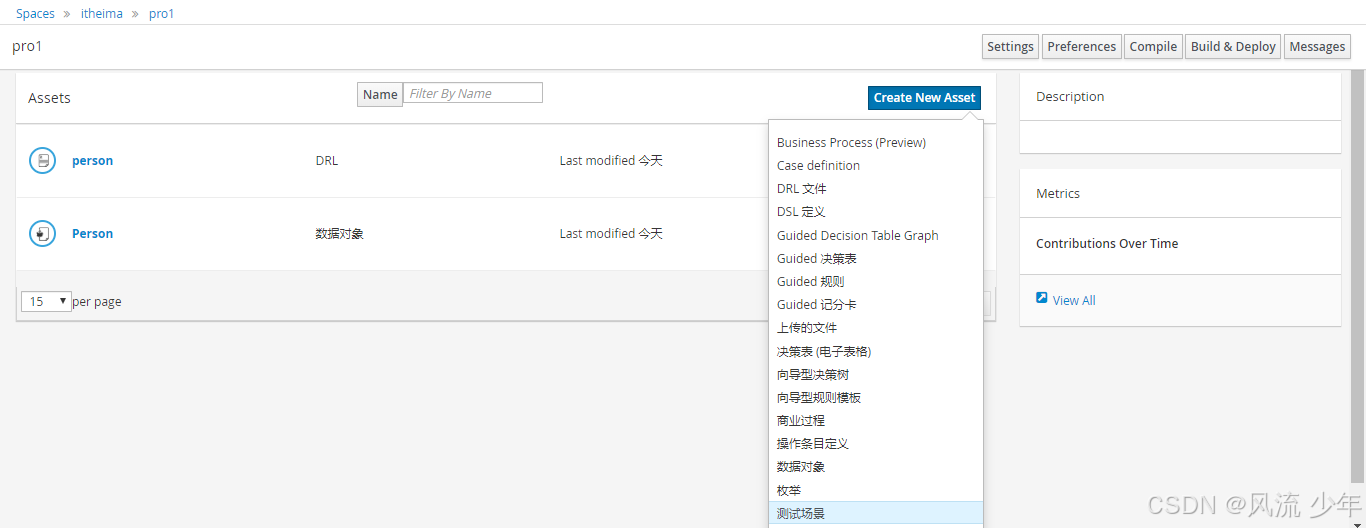Image resolution: width=1366 pixels, height=528 pixels.
Task: Click the Description panel heading
Action: [x=1070, y=96]
